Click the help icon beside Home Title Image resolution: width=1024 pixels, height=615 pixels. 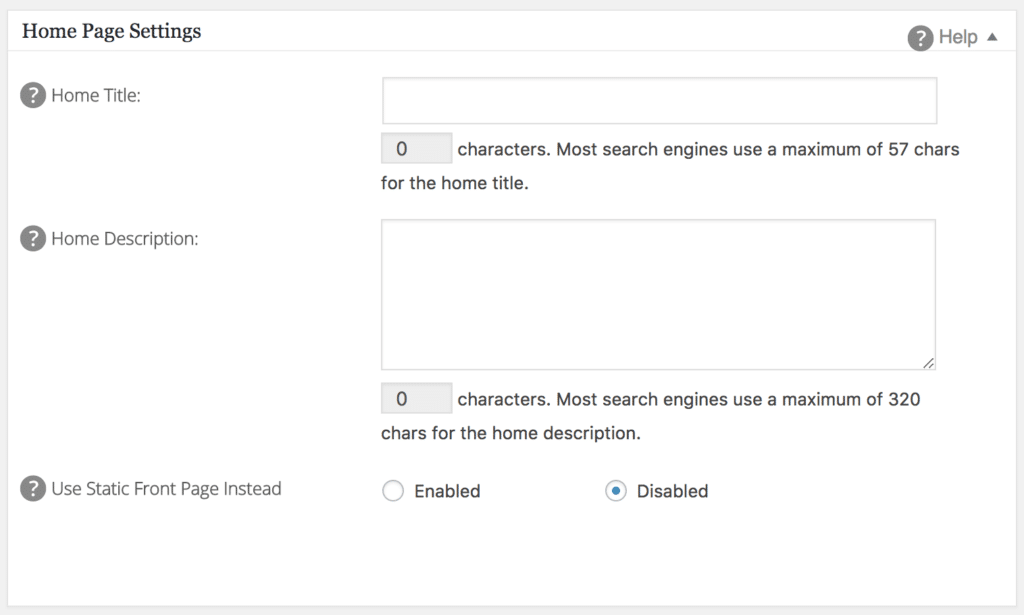click(x=33, y=95)
